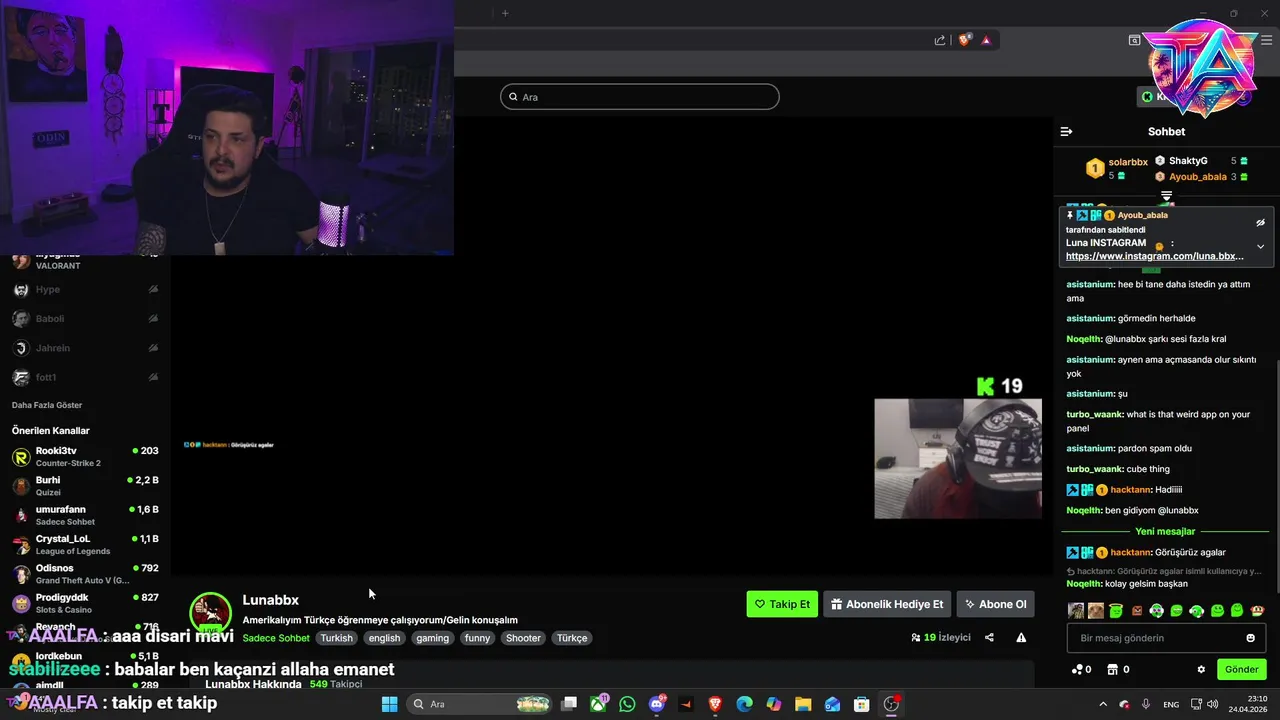The width and height of the screenshot is (1280, 720).
Task: Open Prodigyddk recommended channel
Action: (x=85, y=603)
